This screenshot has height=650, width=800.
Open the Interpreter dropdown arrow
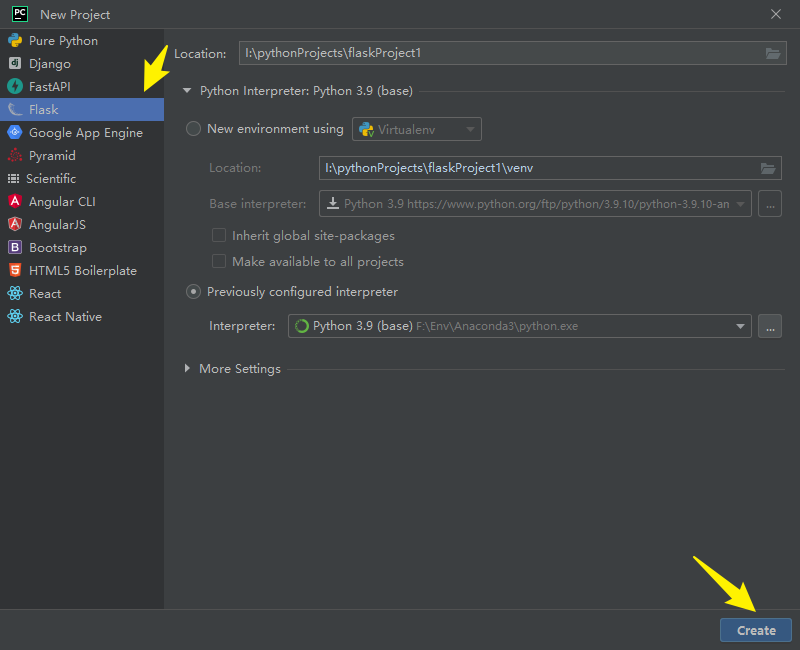740,326
